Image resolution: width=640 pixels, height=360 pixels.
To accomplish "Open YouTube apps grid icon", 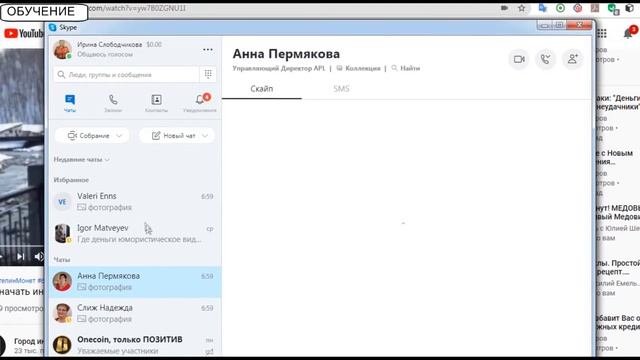I will pyautogui.click(x=602, y=33).
